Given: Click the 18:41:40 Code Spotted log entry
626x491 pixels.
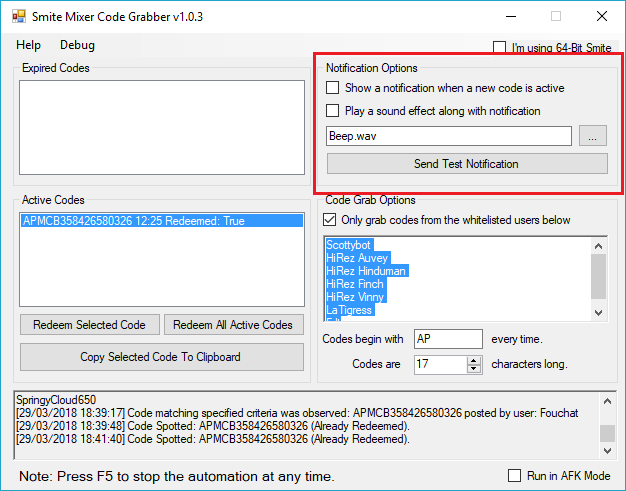Looking at the screenshot, I should point(213,439).
